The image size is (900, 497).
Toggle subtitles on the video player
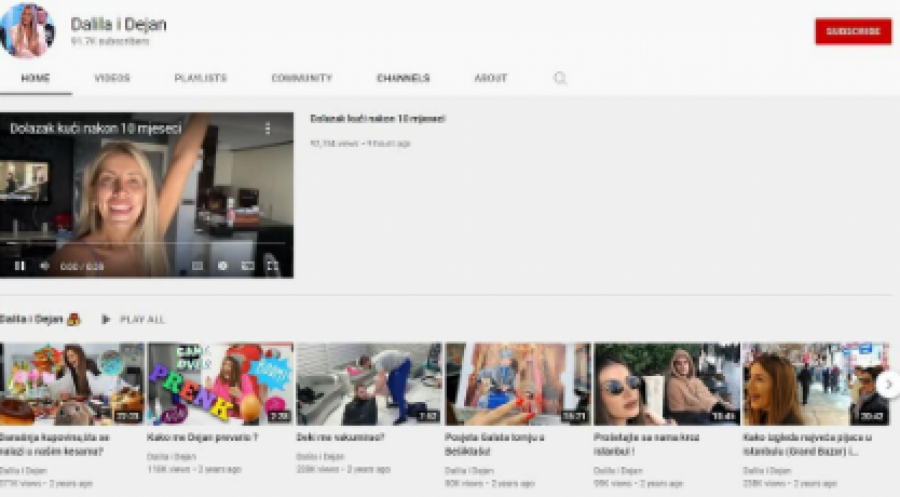197,266
